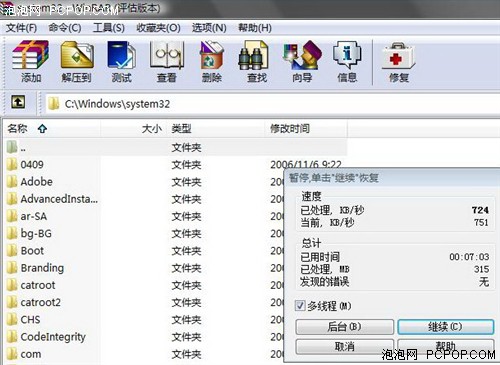Click the 测试 (Test) toolbar icon
The image size is (500, 365).
(x=121, y=55)
